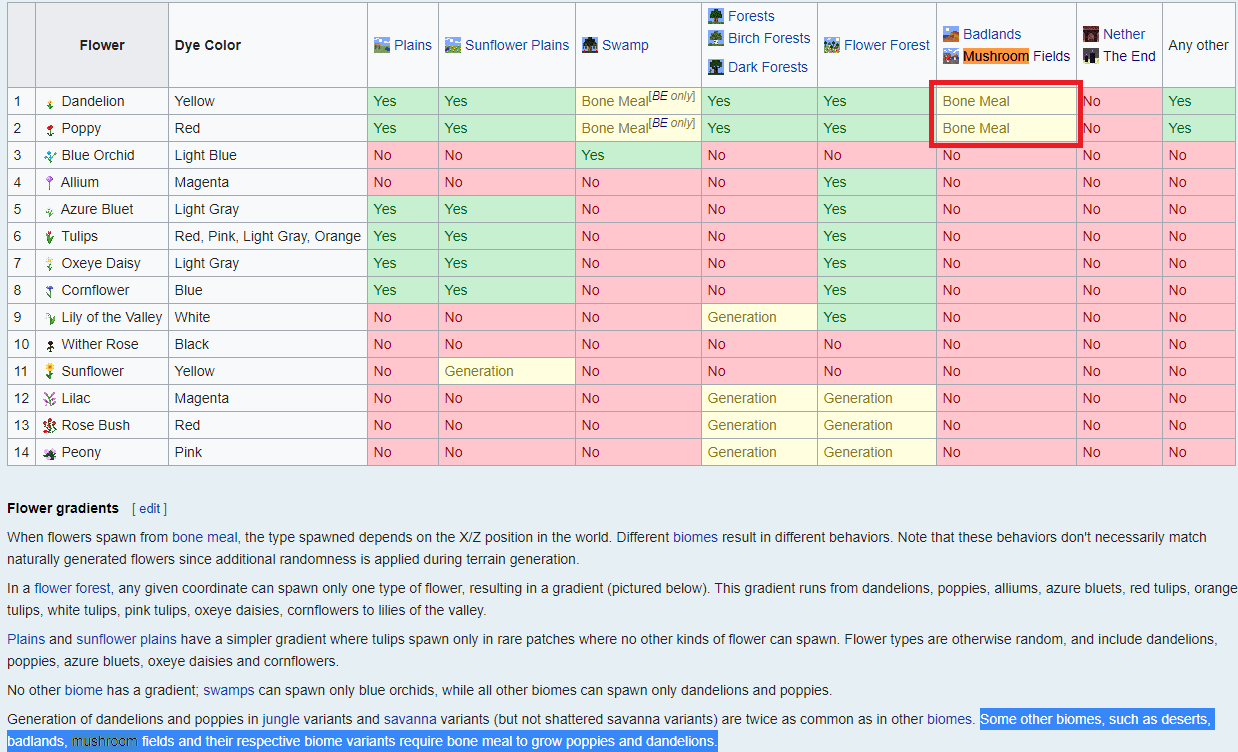Click the Sunflower flower icon in row 11

(50, 371)
